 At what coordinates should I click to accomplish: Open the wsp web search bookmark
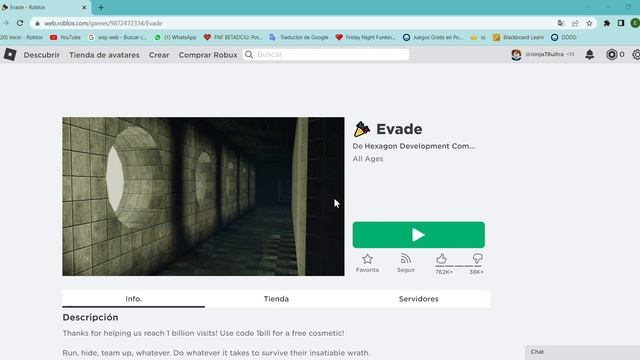point(117,37)
